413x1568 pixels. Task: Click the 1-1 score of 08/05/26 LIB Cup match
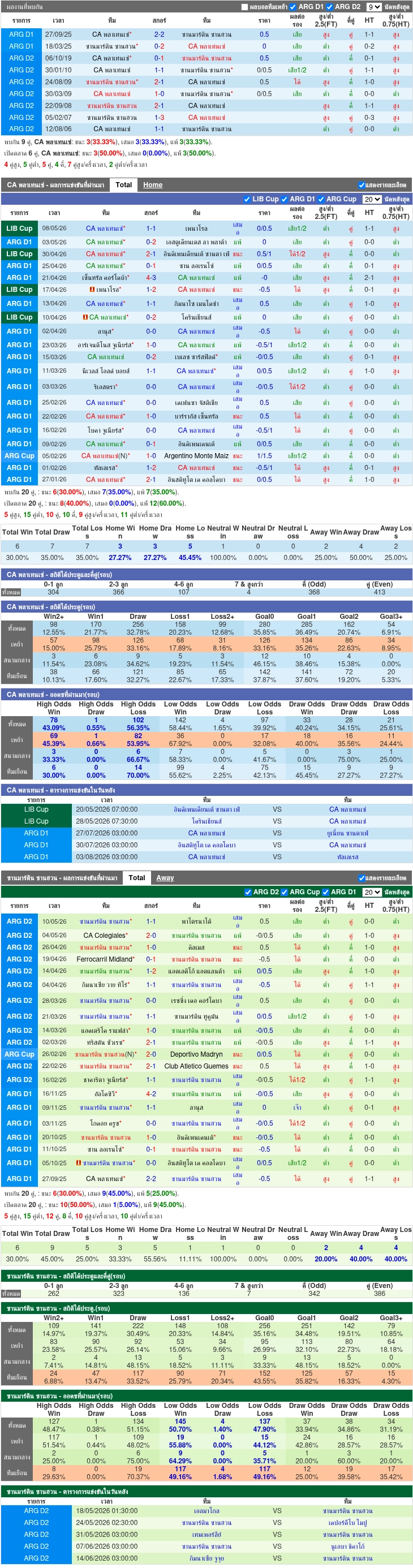pyautogui.click(x=151, y=229)
